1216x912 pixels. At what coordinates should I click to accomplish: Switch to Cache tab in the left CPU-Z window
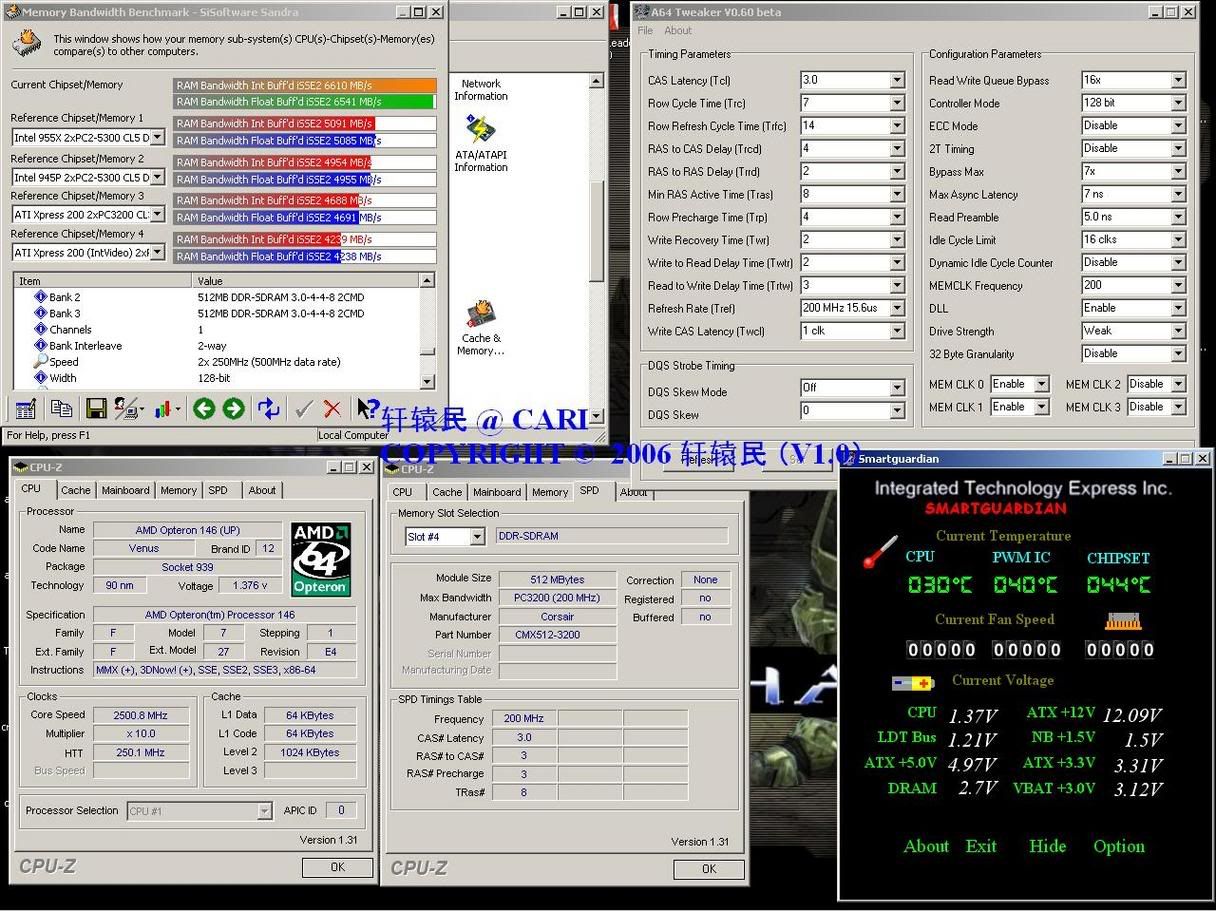pos(76,491)
